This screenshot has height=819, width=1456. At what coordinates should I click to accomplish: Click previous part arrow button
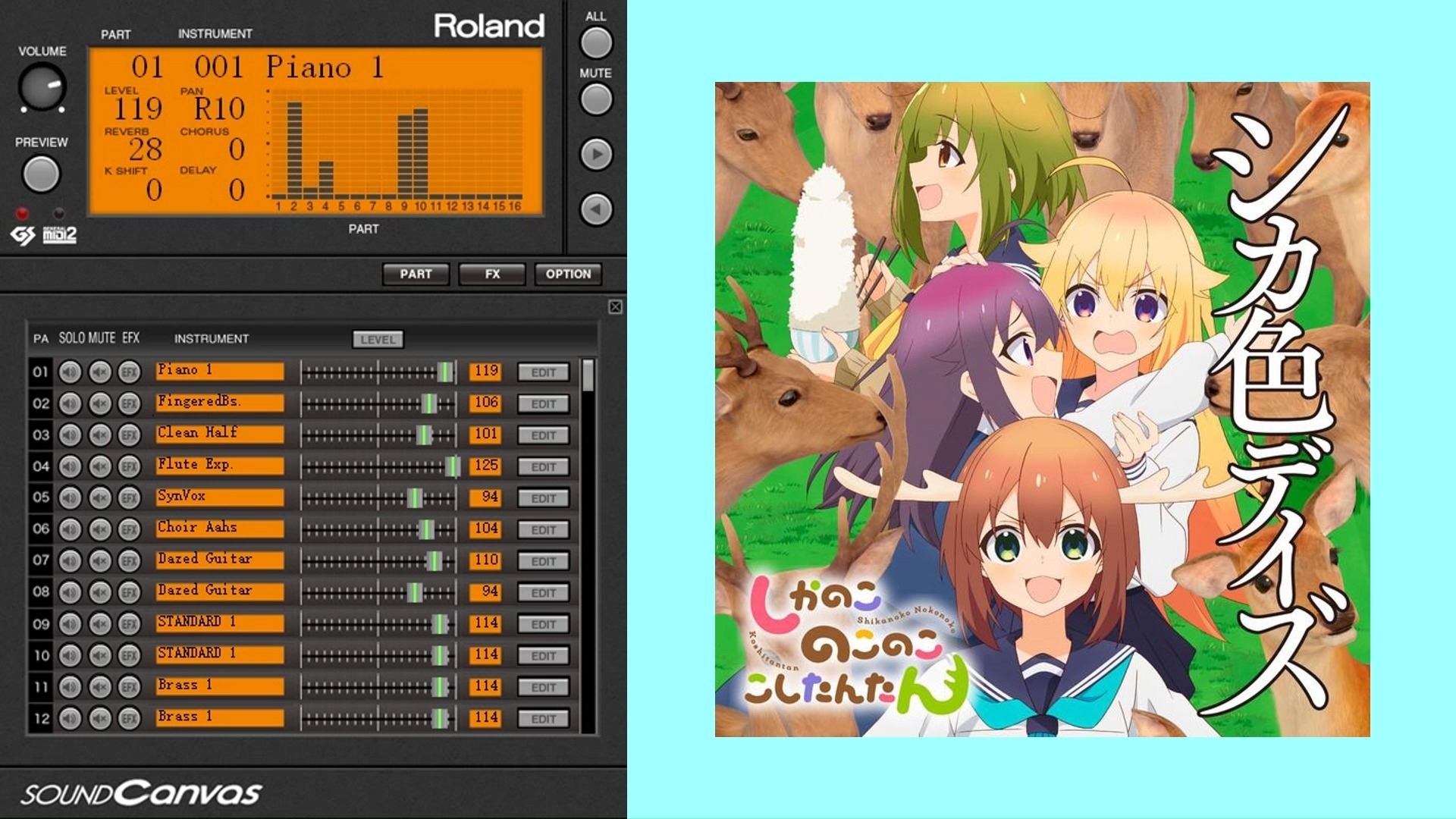point(596,209)
